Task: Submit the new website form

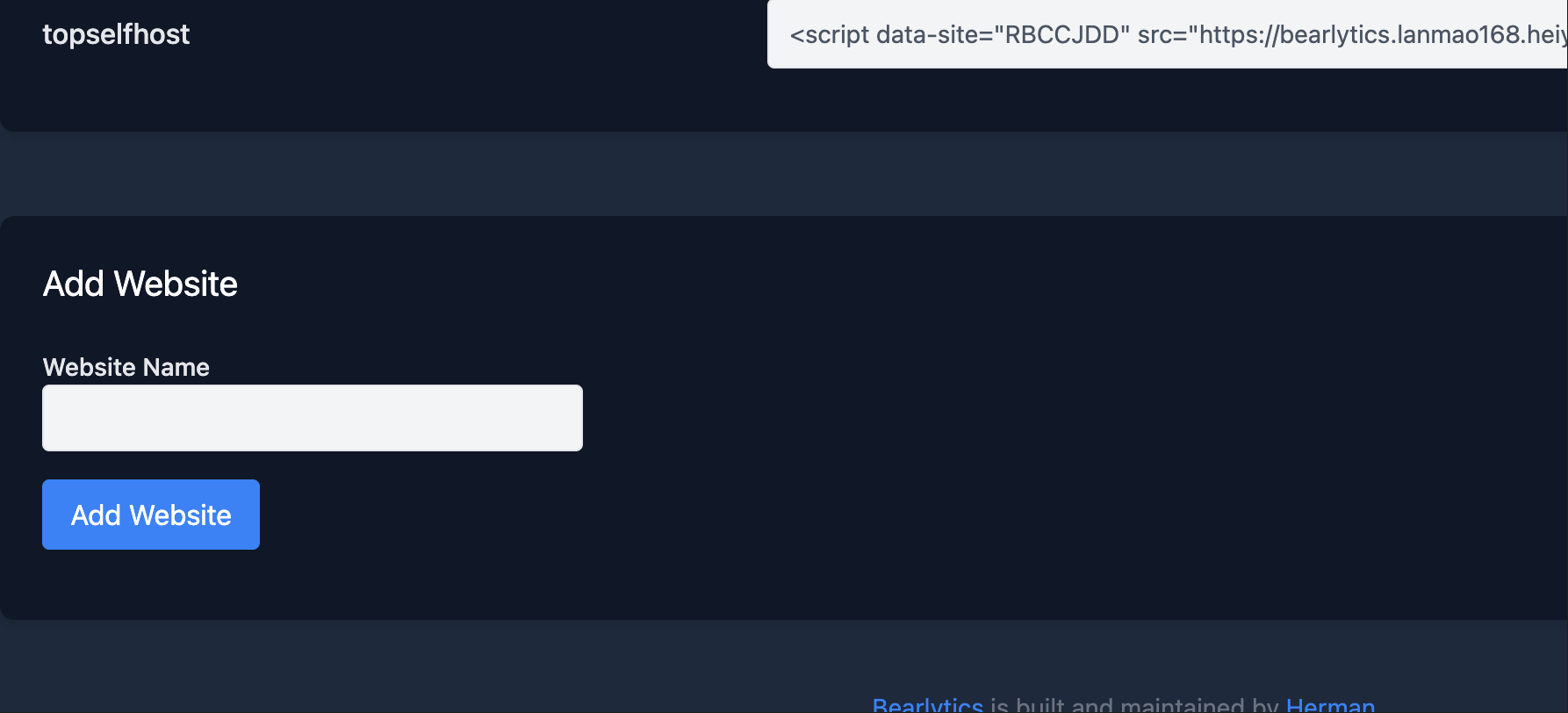Action: coord(151,515)
